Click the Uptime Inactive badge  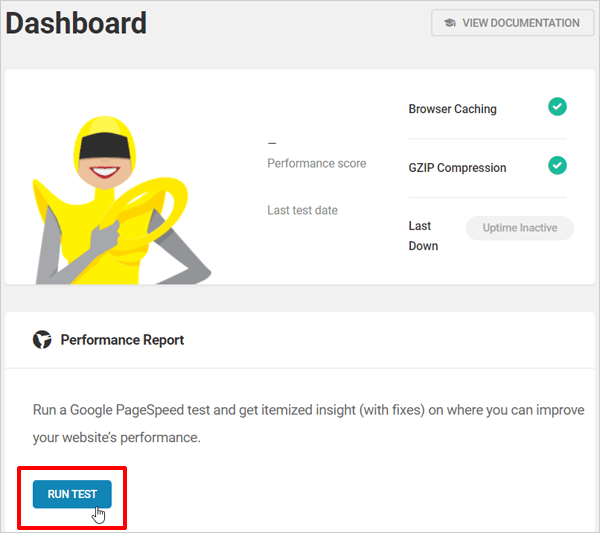click(x=520, y=228)
